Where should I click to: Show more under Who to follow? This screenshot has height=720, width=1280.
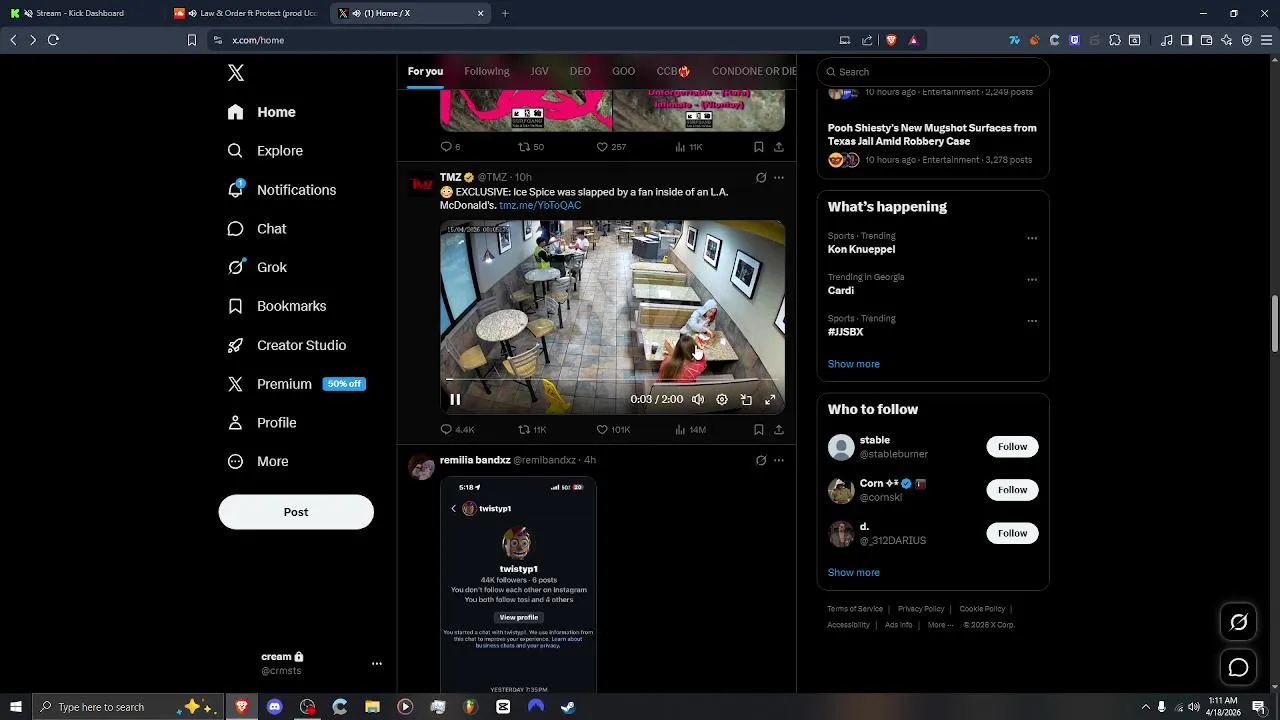pyautogui.click(x=854, y=573)
